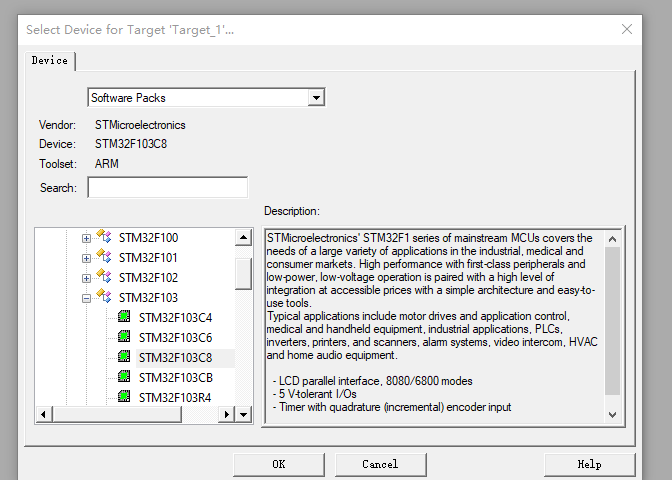This screenshot has height=480, width=672.
Task: Click device tree scroll left arrow
Action: click(x=43, y=414)
